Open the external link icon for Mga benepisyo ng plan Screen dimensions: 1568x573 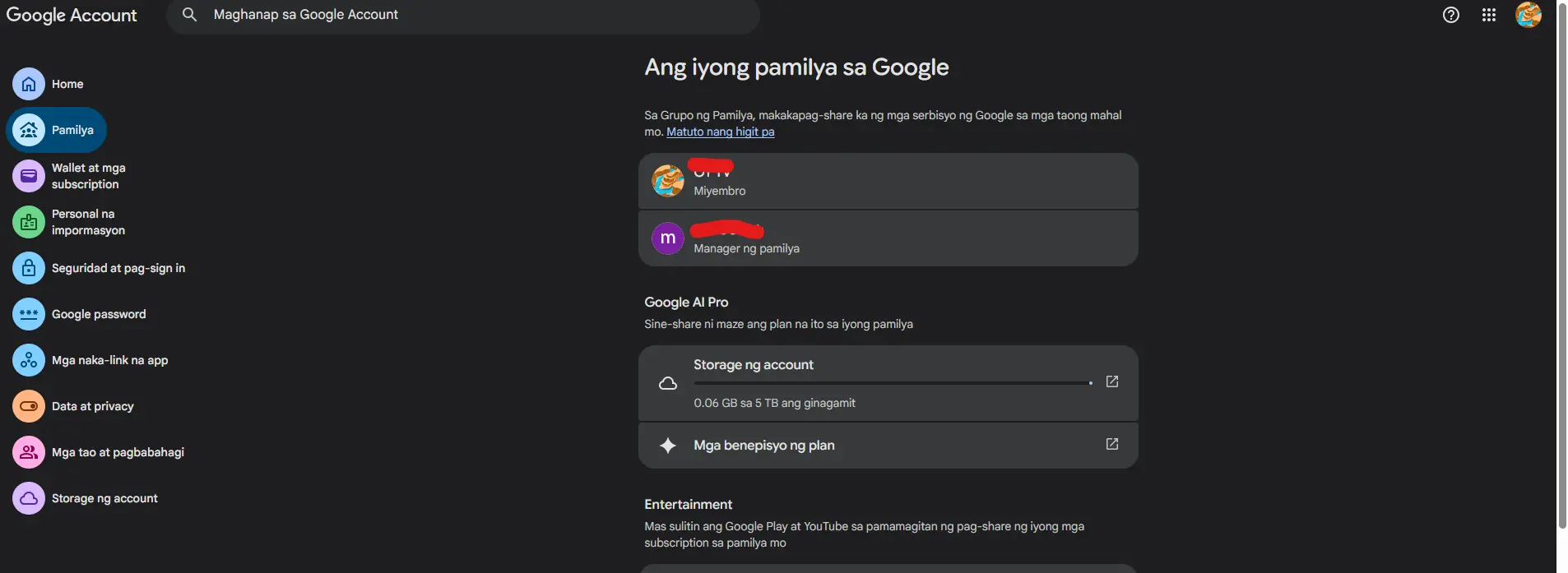tap(1112, 444)
